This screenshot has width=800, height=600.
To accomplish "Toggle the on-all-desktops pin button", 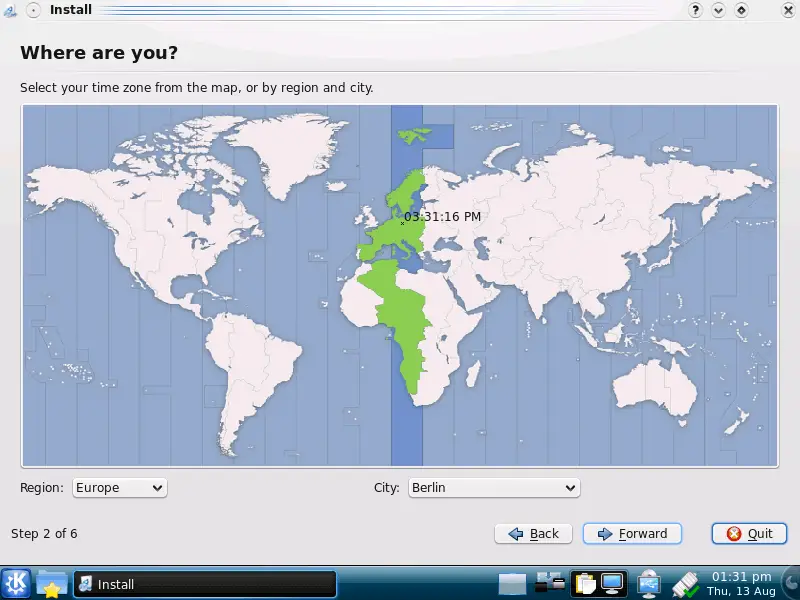I will (33, 10).
